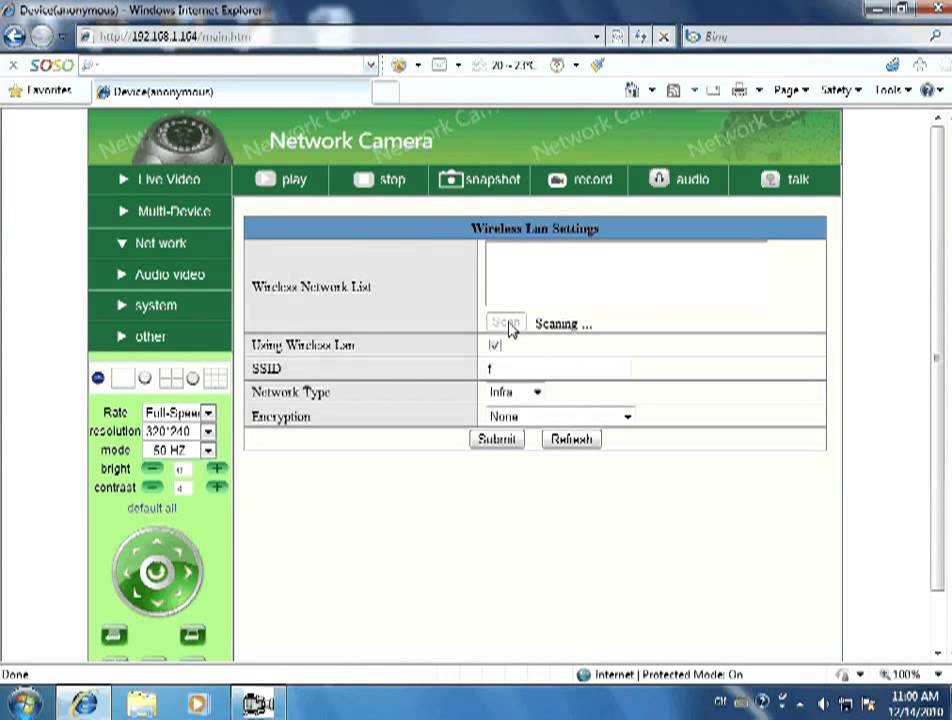Viewport: 952px width, 720px height.
Task: Increase brightness with the plus button
Action: click(216, 468)
